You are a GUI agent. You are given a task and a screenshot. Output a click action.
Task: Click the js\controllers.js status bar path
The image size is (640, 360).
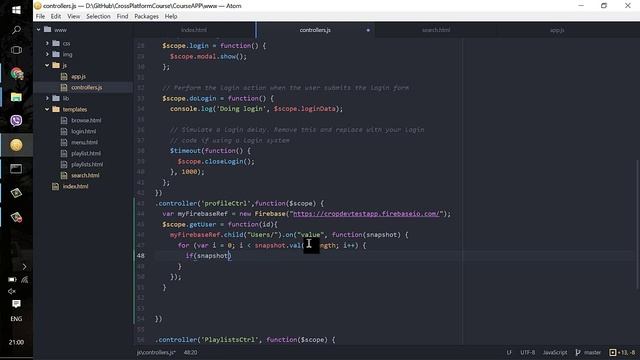coord(156,352)
